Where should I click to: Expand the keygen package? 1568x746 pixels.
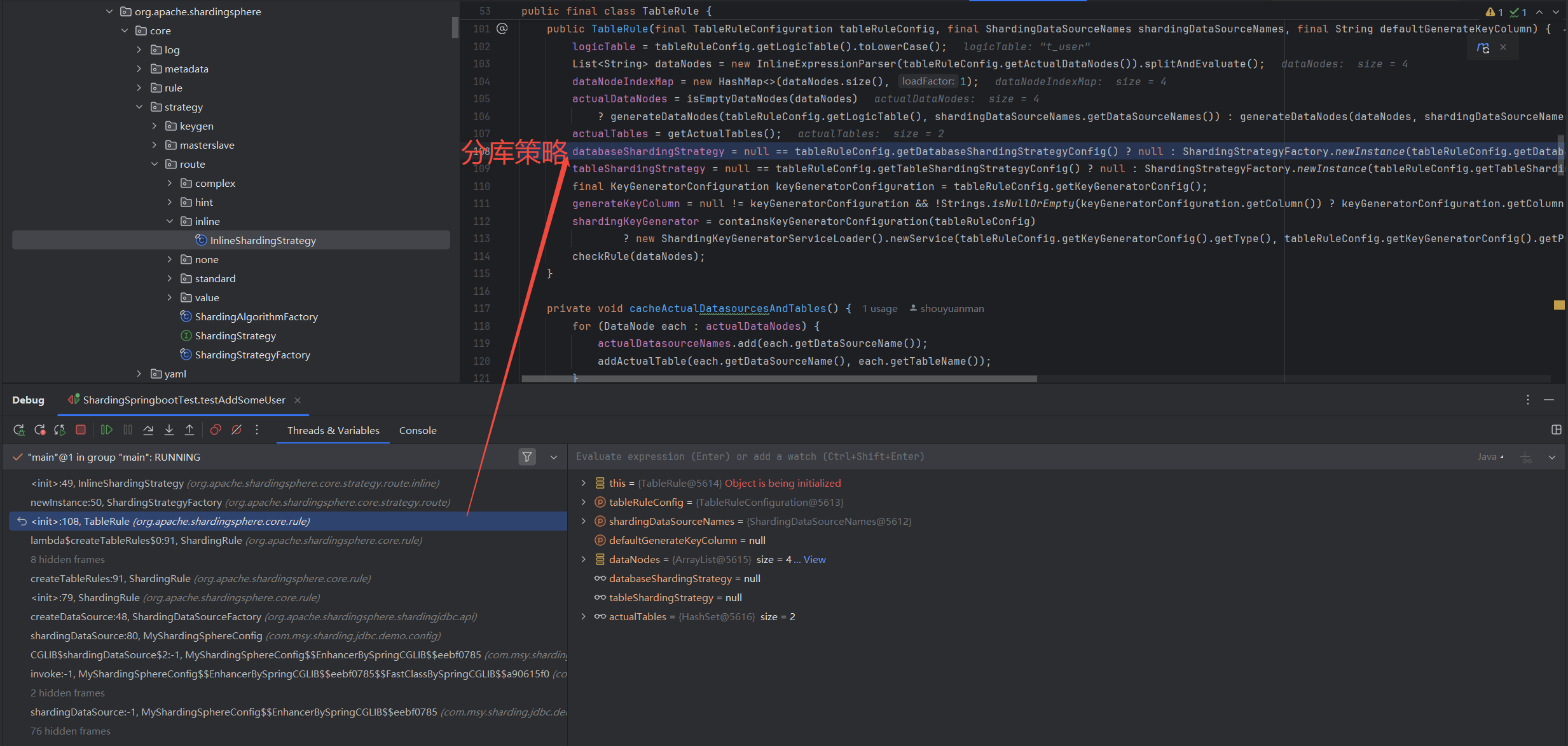pyautogui.click(x=155, y=126)
